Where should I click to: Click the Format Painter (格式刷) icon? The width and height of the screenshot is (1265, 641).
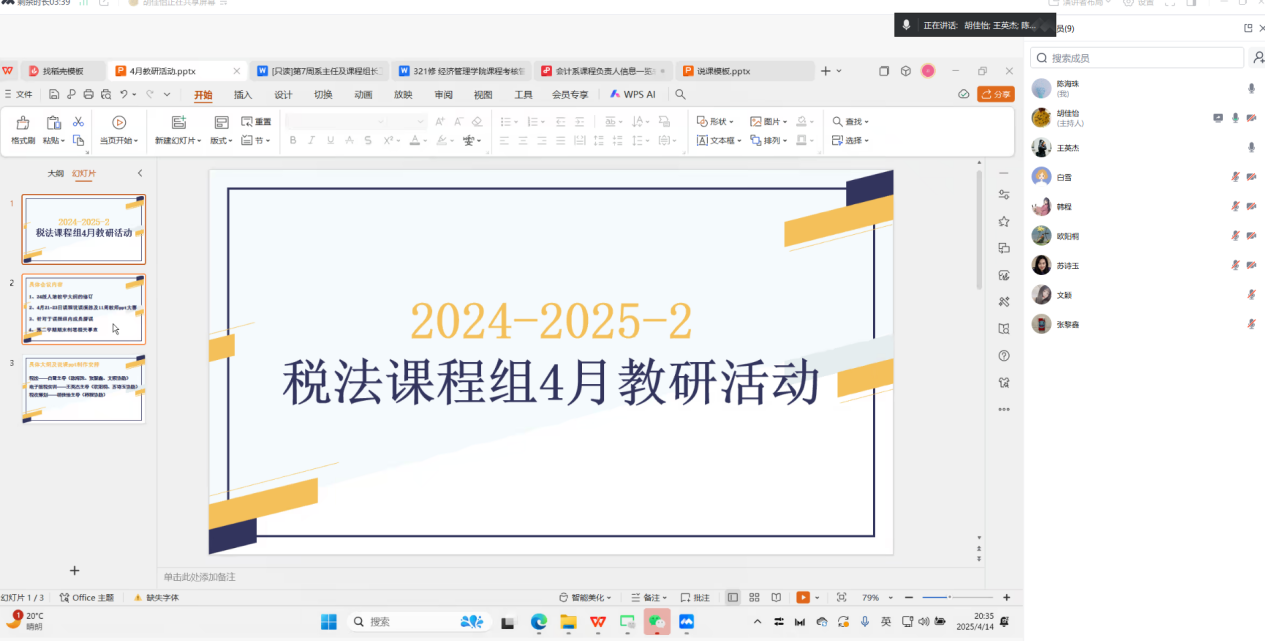coord(22,123)
